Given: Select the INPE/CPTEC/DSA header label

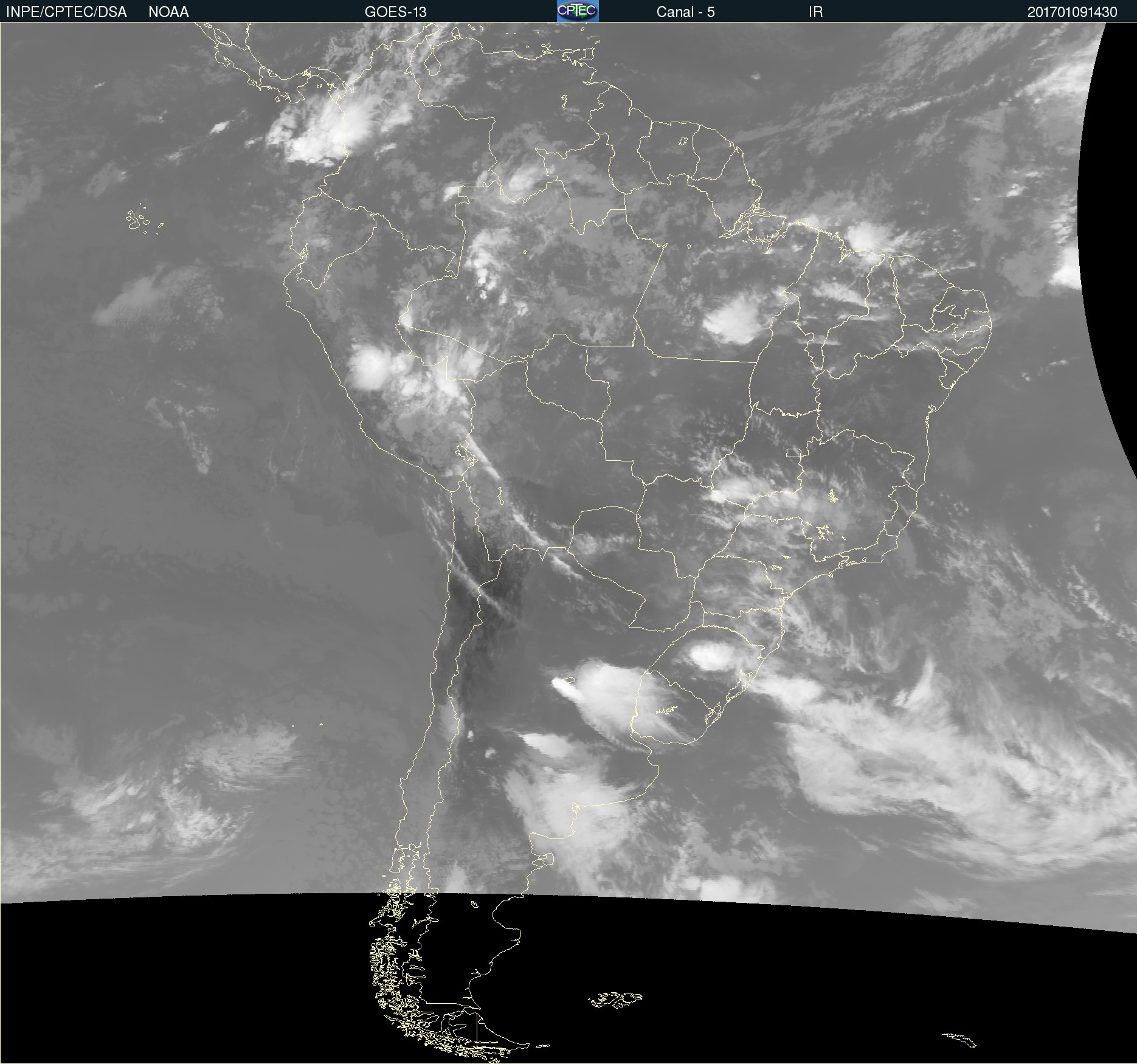Looking at the screenshot, I should click(x=66, y=12).
